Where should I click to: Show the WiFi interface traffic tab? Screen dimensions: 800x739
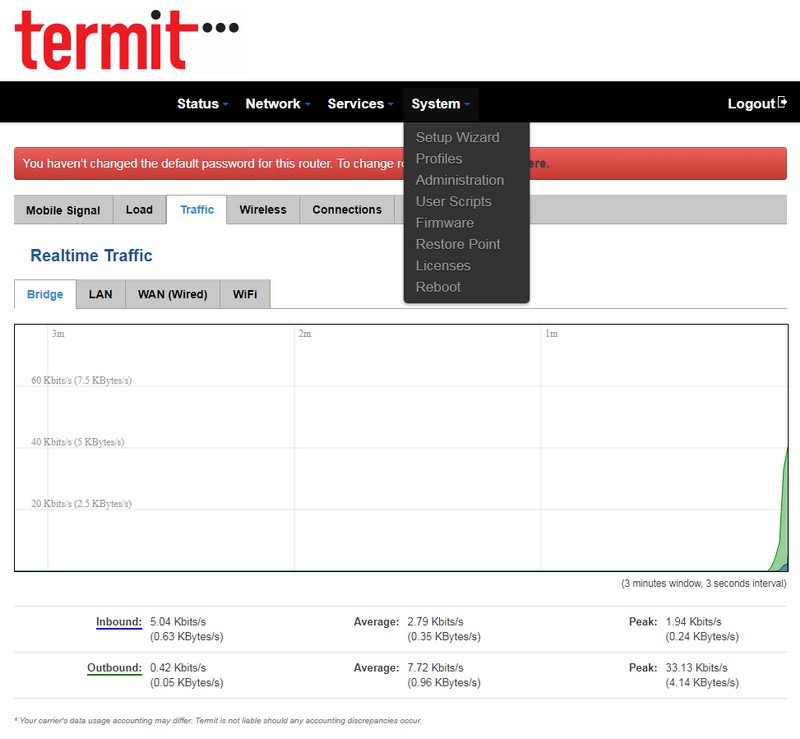245,294
